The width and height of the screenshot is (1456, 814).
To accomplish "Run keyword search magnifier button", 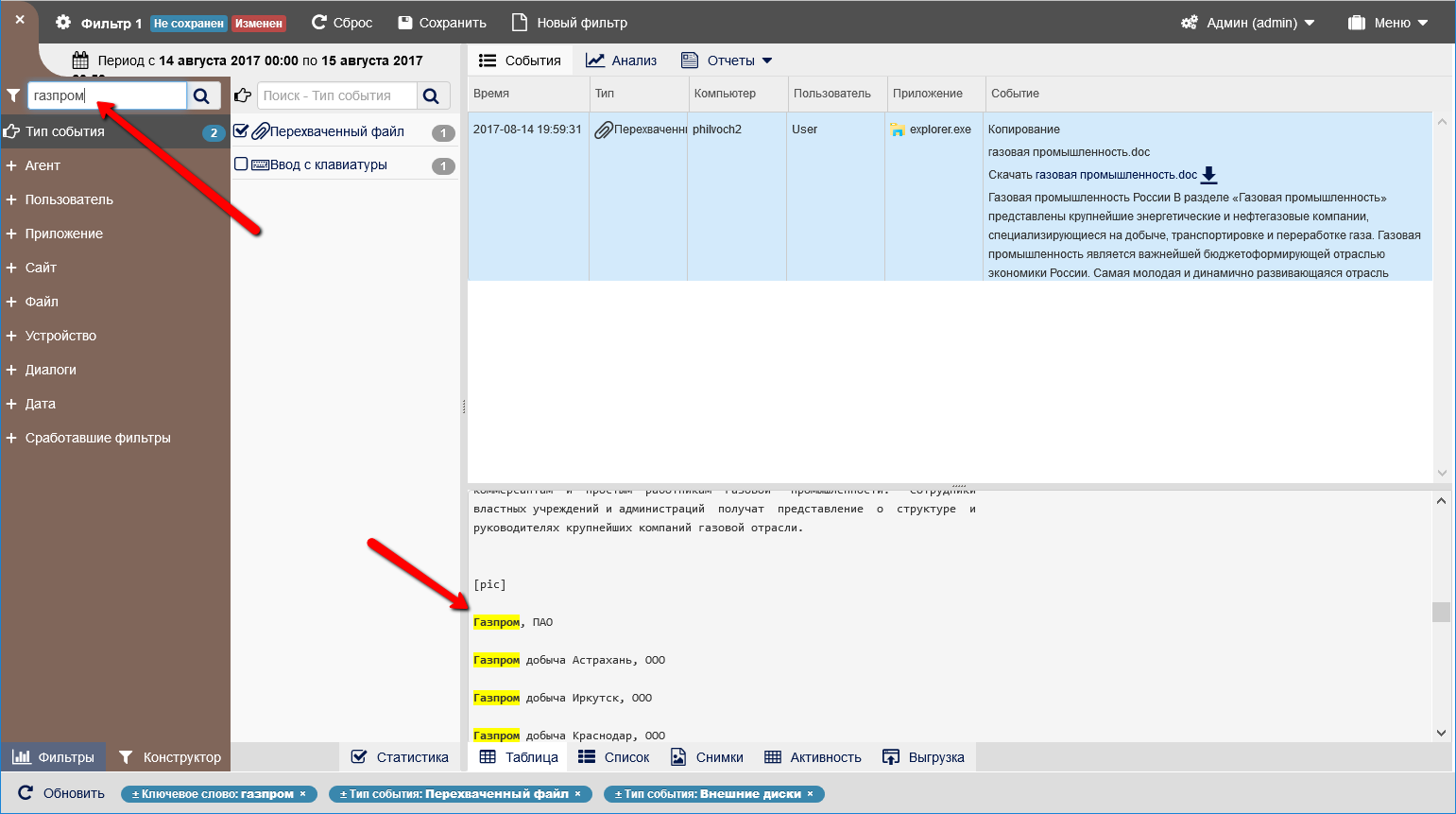I will [x=204, y=95].
